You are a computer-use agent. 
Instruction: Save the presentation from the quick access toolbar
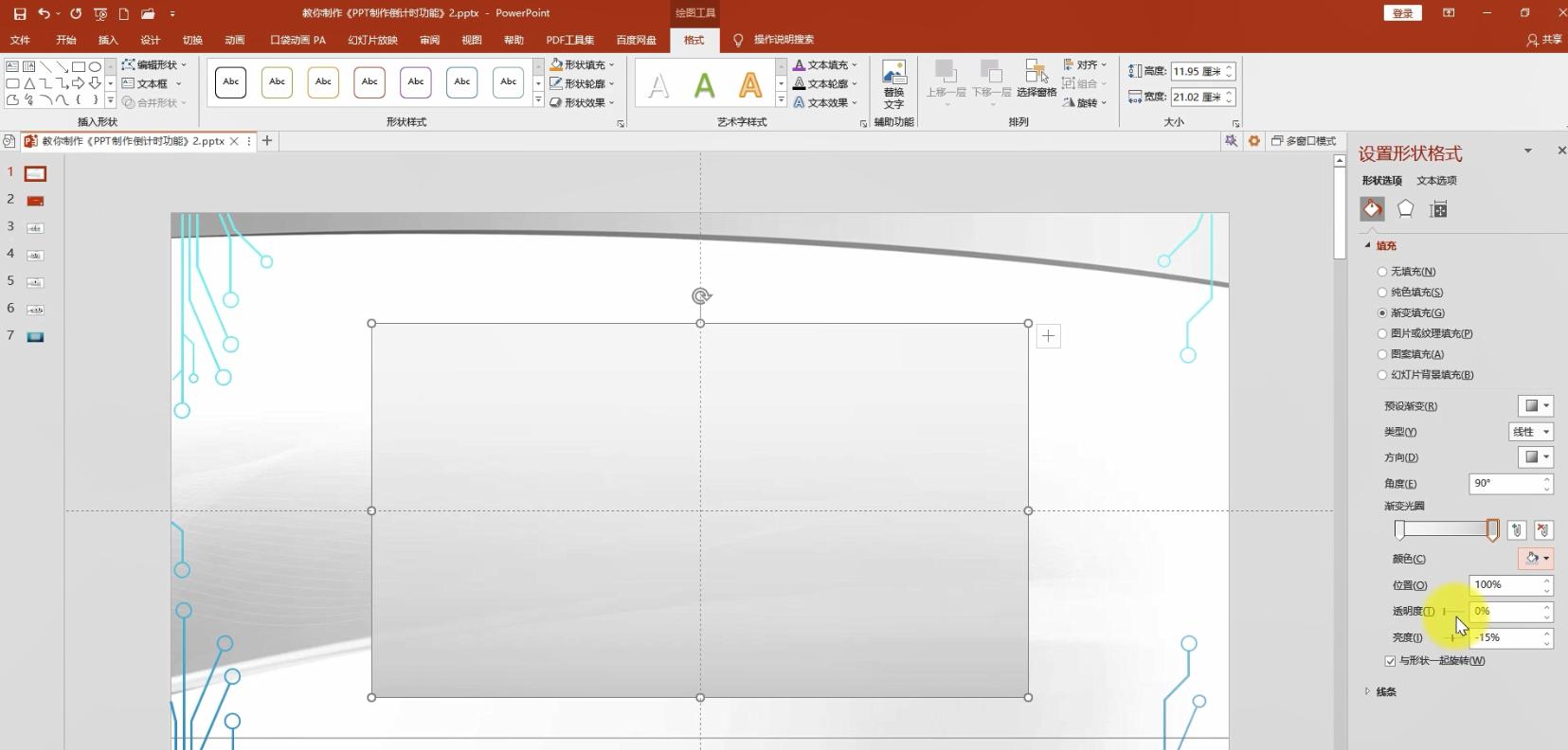(20, 13)
